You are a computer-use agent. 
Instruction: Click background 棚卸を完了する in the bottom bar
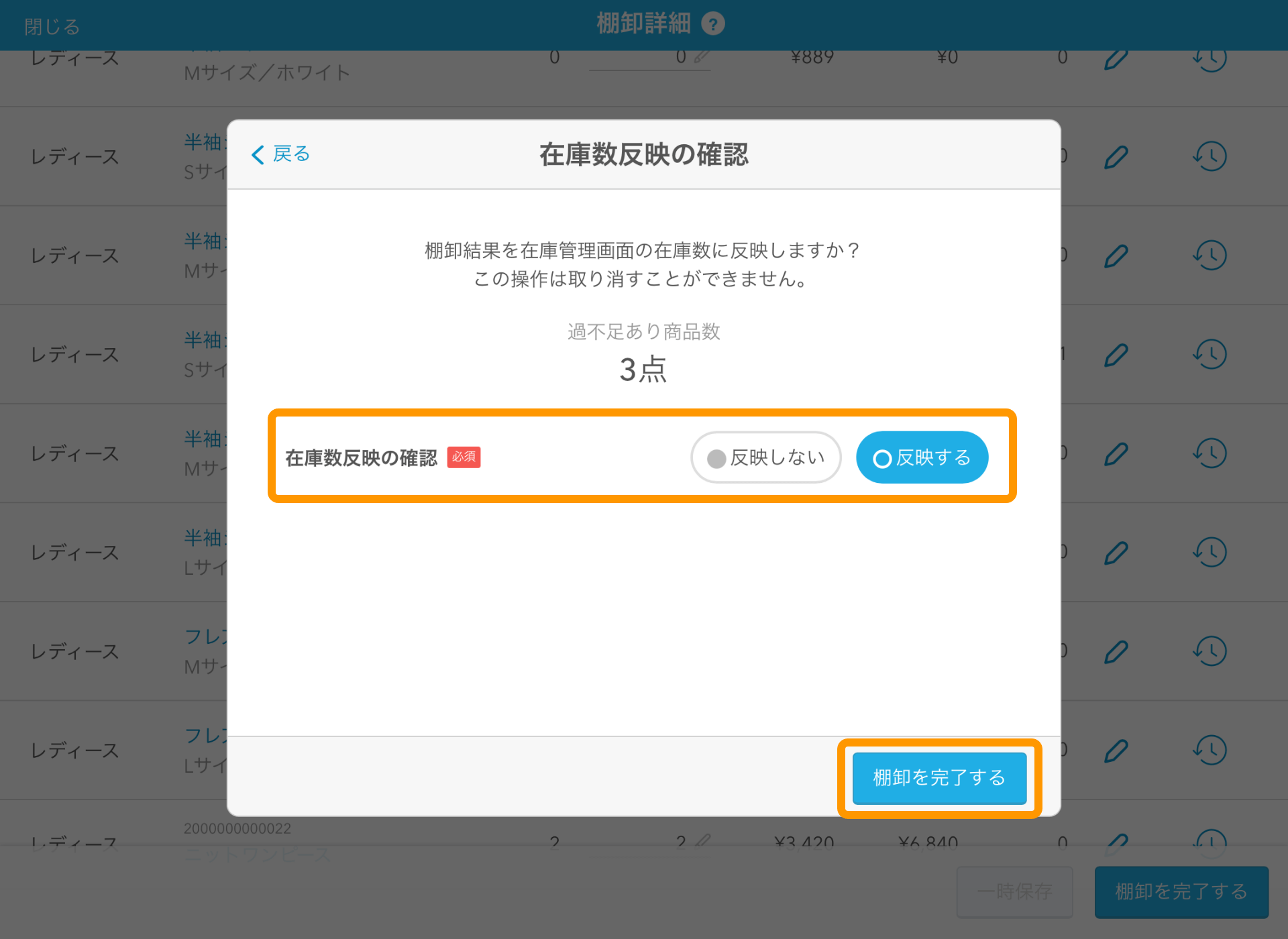point(1181,891)
